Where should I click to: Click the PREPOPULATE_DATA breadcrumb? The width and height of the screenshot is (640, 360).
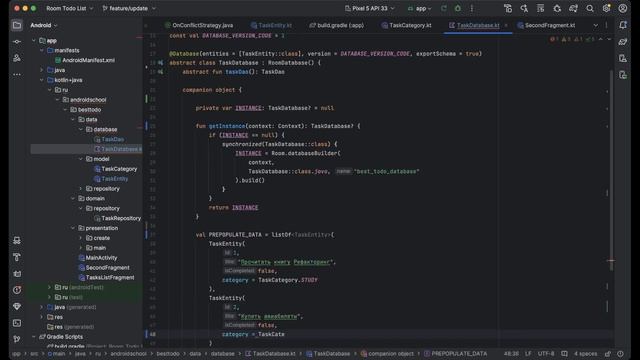coord(455,354)
